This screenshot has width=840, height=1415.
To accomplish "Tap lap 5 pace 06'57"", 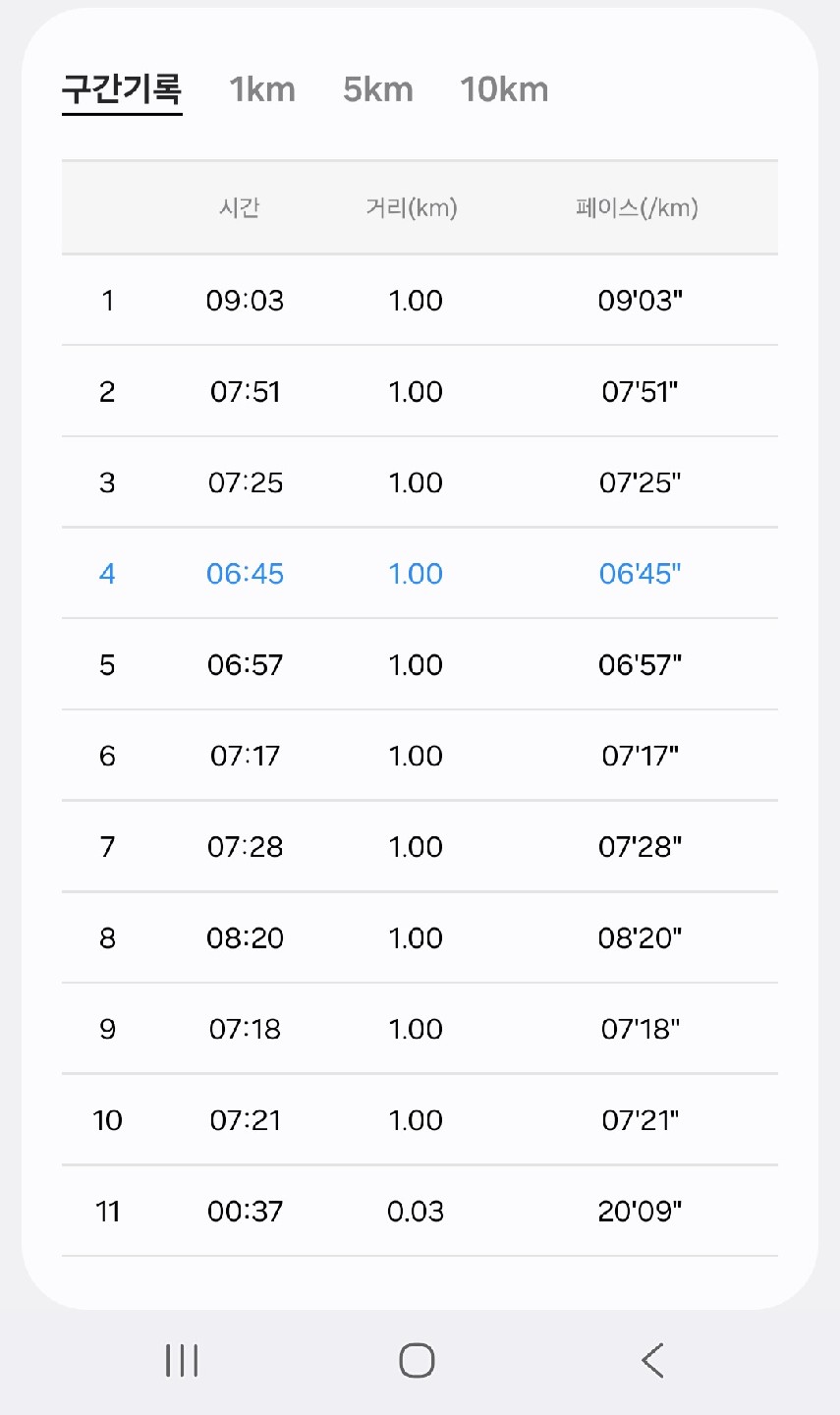I will (641, 665).
